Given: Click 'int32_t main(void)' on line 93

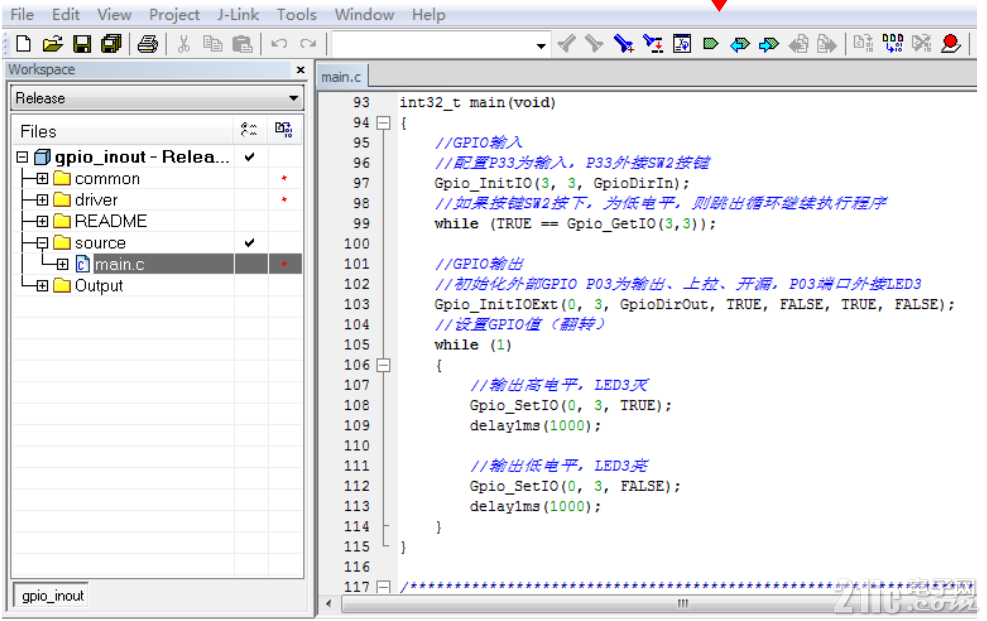Looking at the screenshot, I should 478,103.
